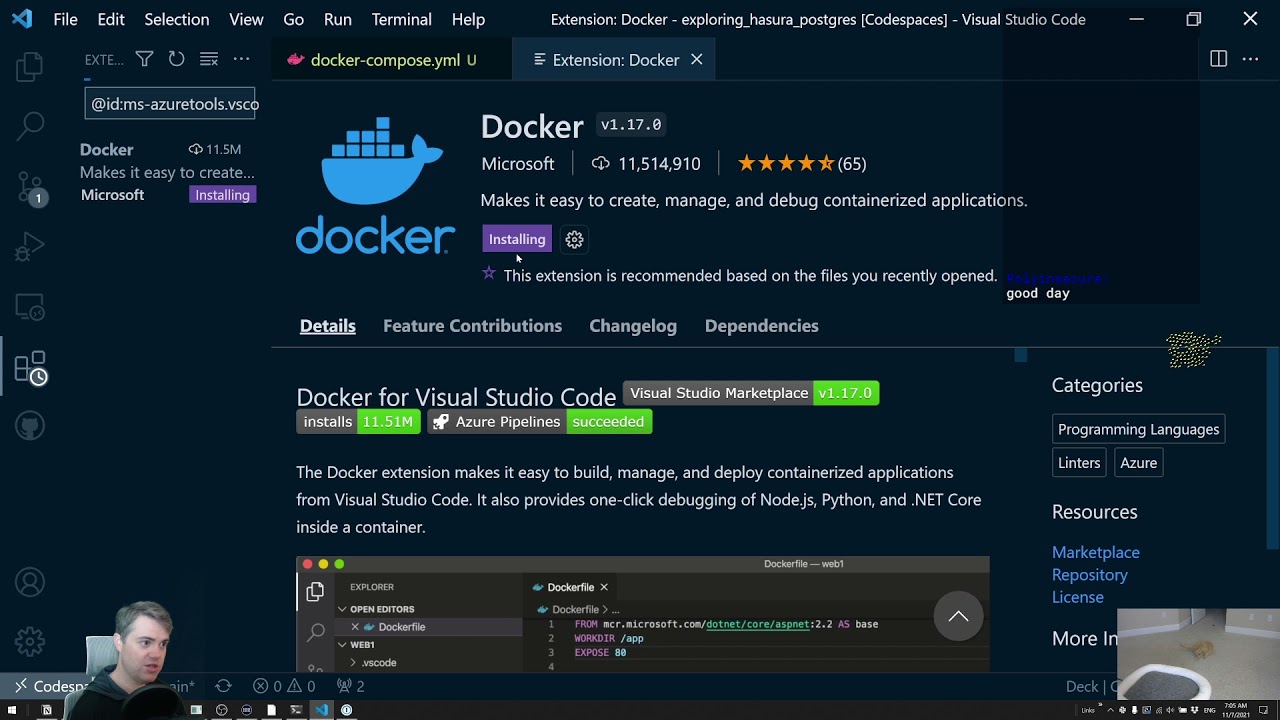Image resolution: width=1280 pixels, height=720 pixels.
Task: Click the scroll-to-top arrow button
Action: pos(958,616)
